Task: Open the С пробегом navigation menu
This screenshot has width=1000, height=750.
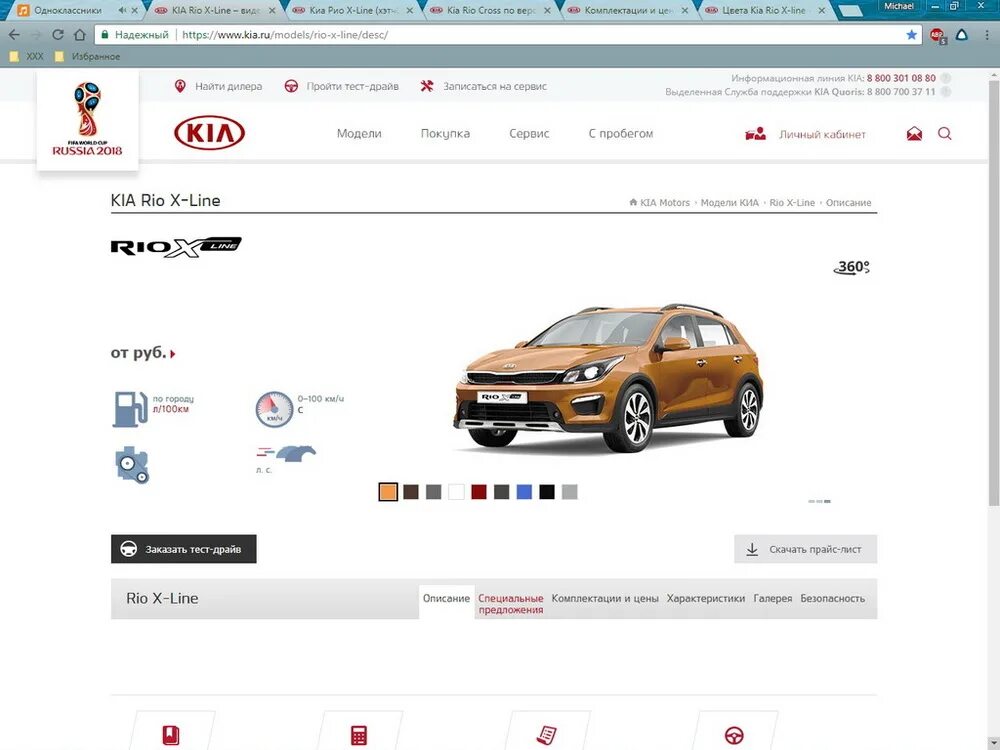Action: pos(621,133)
